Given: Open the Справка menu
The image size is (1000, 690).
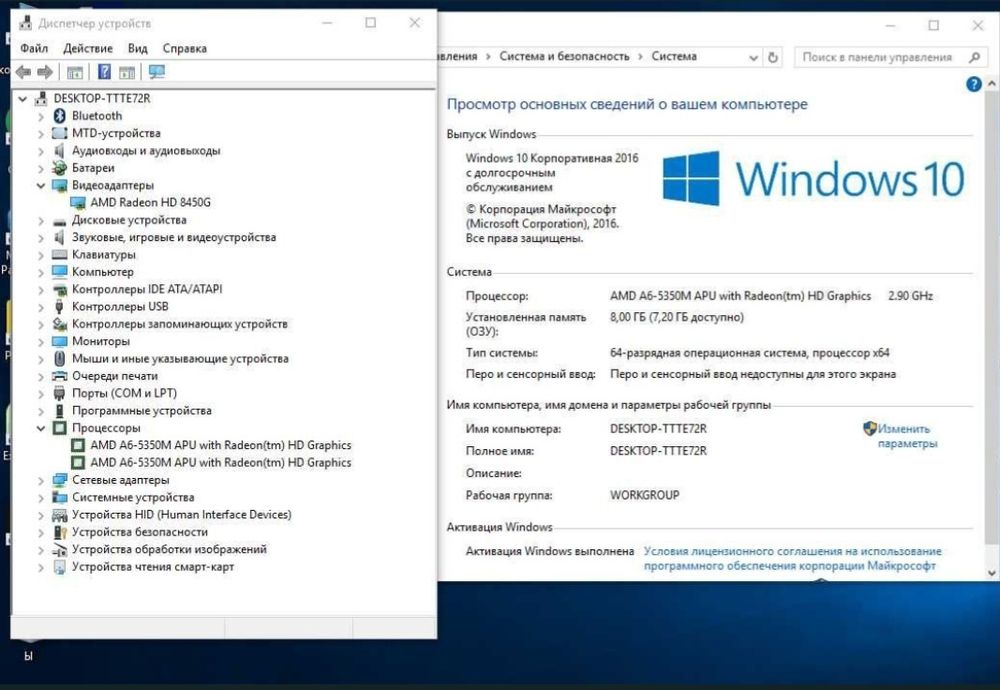Looking at the screenshot, I should click(x=184, y=48).
